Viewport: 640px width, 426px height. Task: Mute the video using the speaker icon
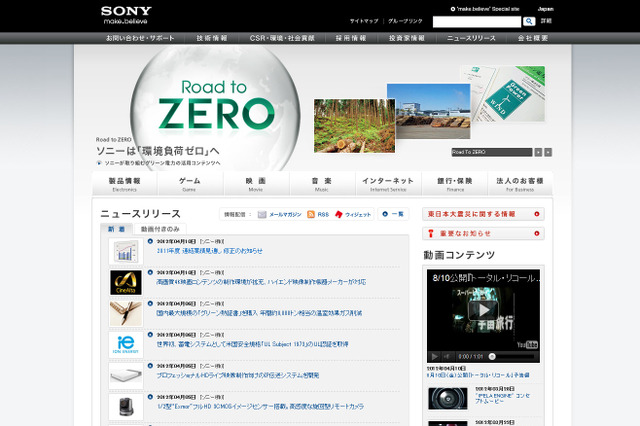click(447, 357)
